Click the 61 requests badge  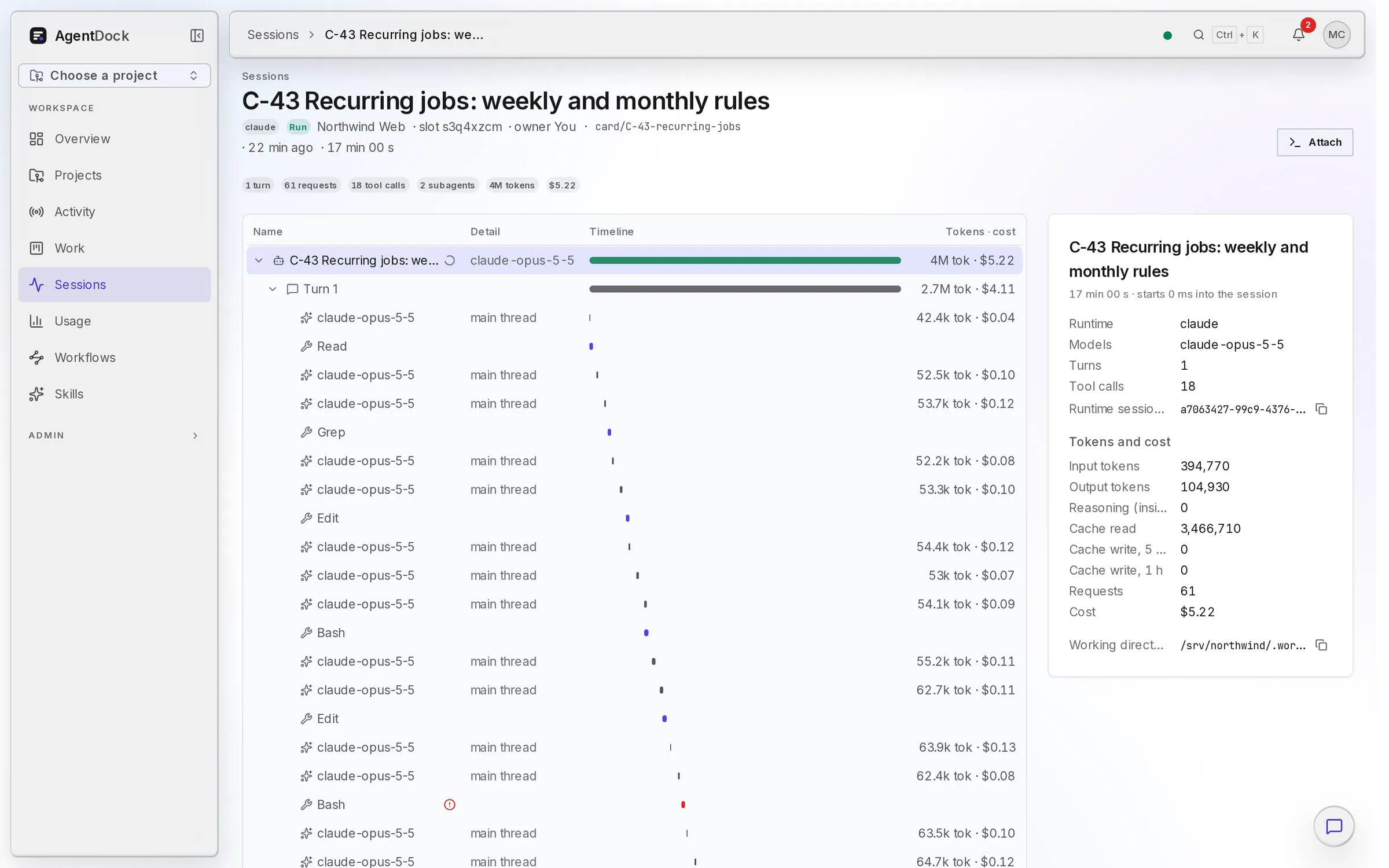[x=310, y=185]
